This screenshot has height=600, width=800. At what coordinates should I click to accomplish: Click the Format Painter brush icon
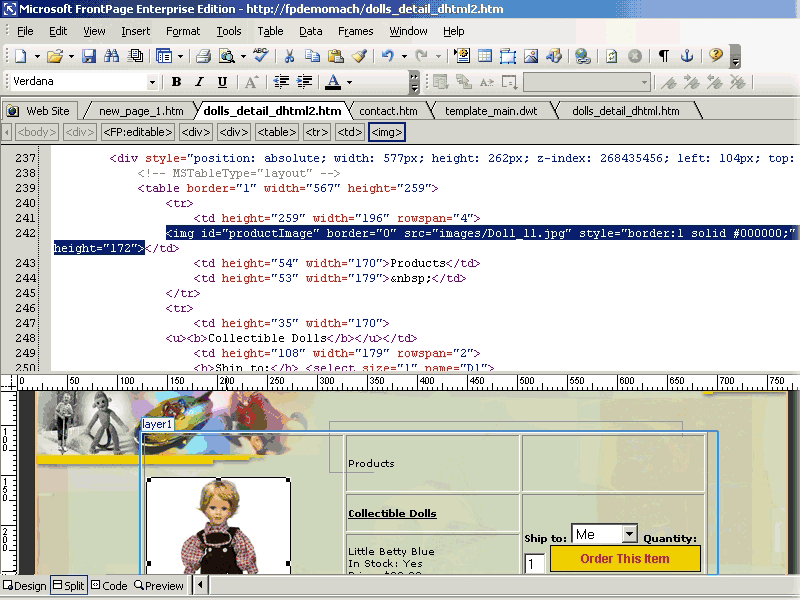point(359,56)
